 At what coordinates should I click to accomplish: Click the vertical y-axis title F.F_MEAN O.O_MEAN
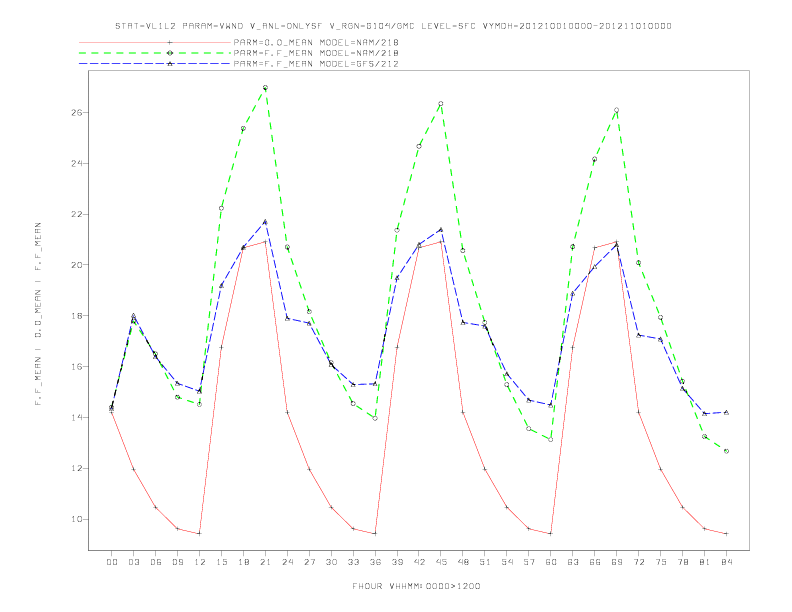click(x=38, y=314)
